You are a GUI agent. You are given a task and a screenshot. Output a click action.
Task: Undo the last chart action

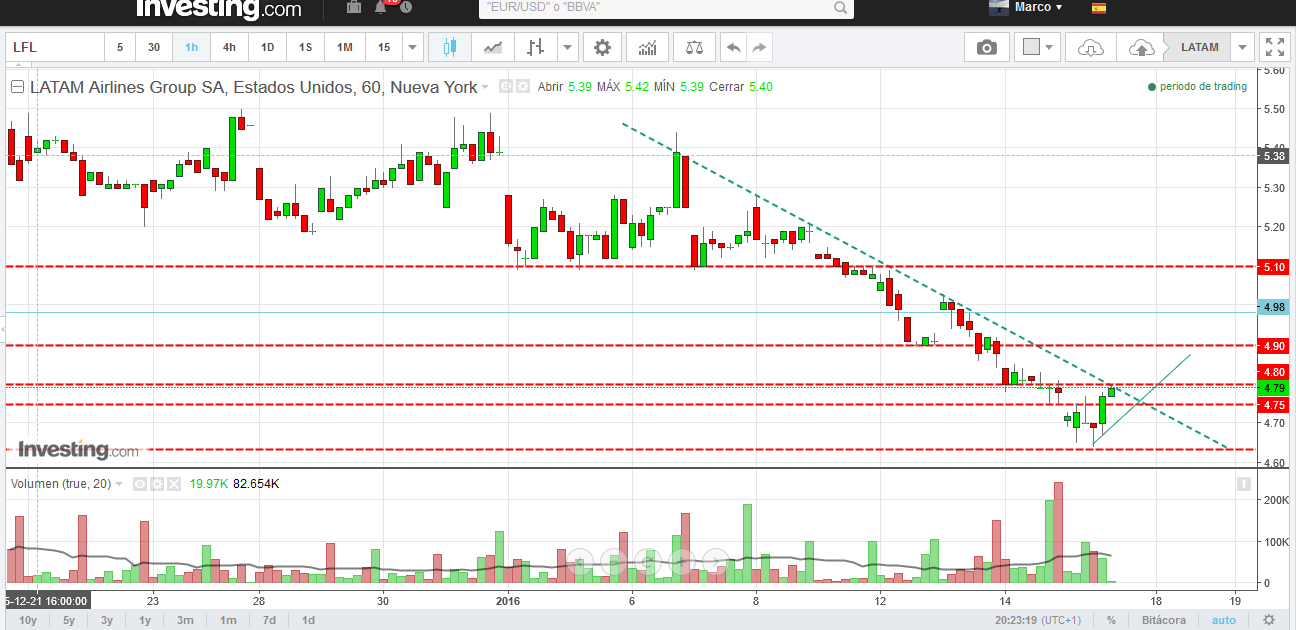click(734, 47)
